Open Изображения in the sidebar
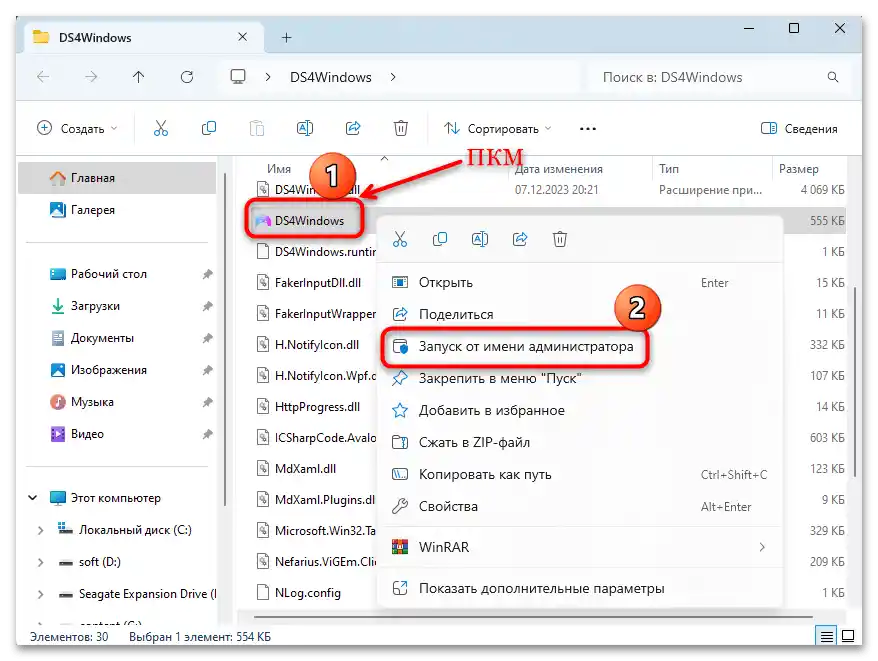The height and width of the screenshot is (661, 878). 117,370
